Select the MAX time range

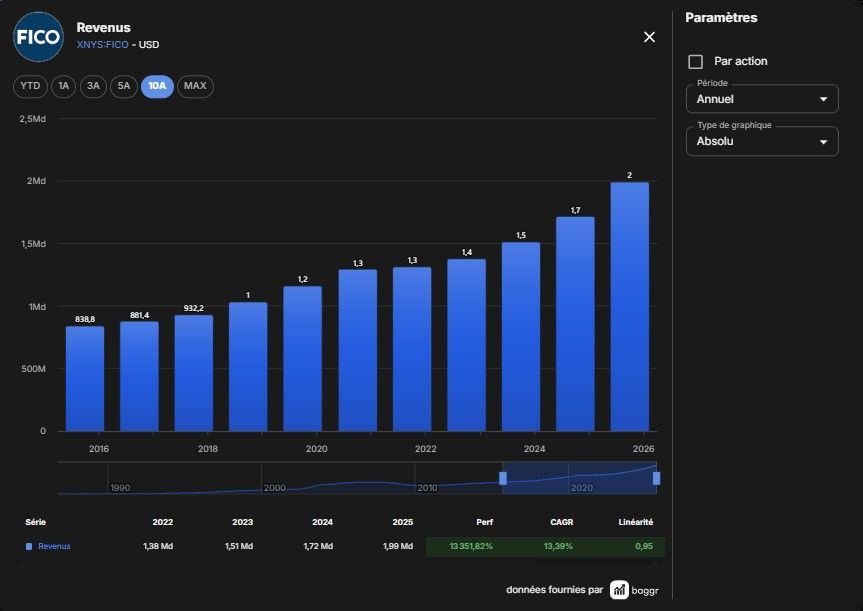[x=195, y=86]
